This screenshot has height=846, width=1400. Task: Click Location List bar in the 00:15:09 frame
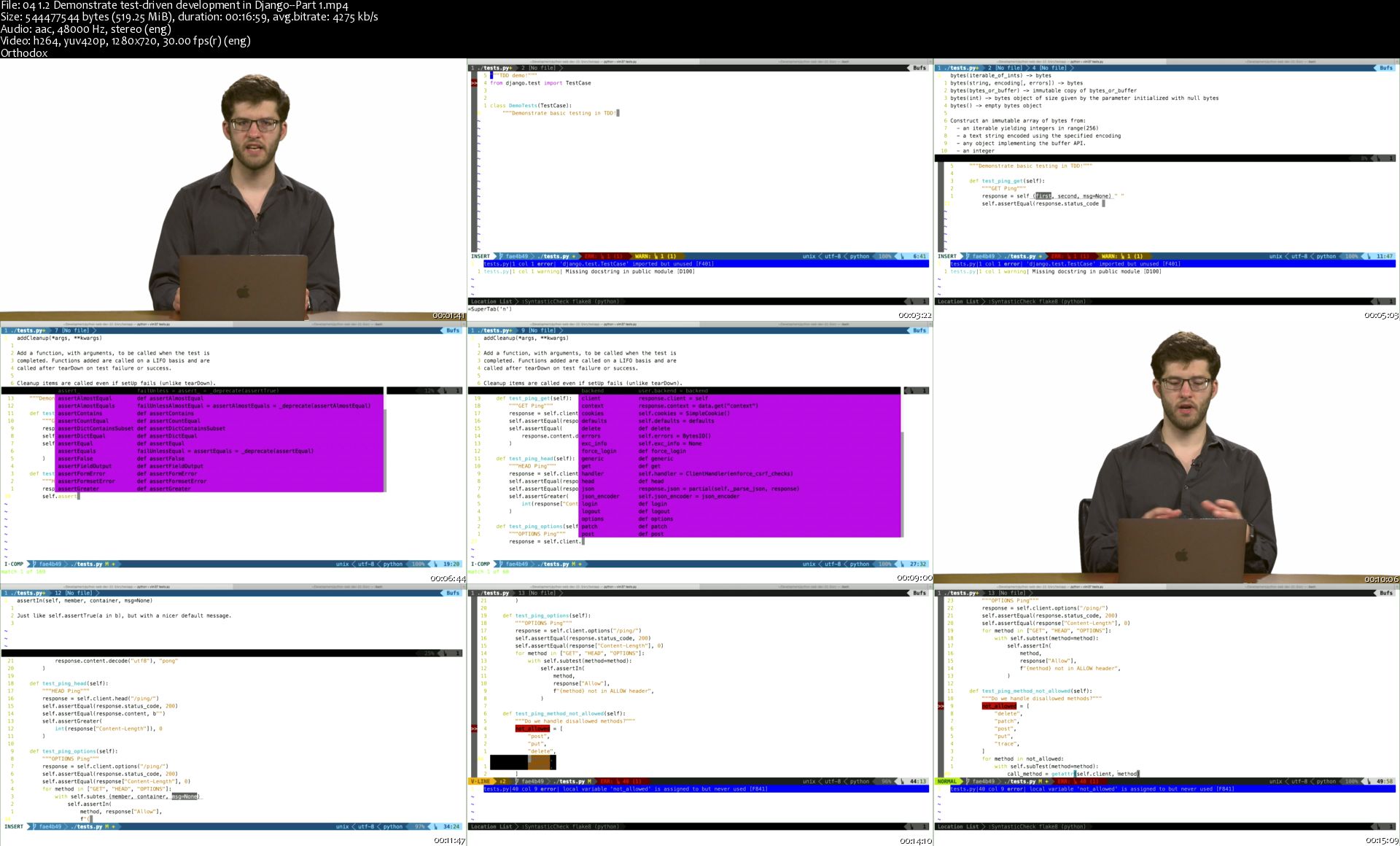pos(1167,826)
